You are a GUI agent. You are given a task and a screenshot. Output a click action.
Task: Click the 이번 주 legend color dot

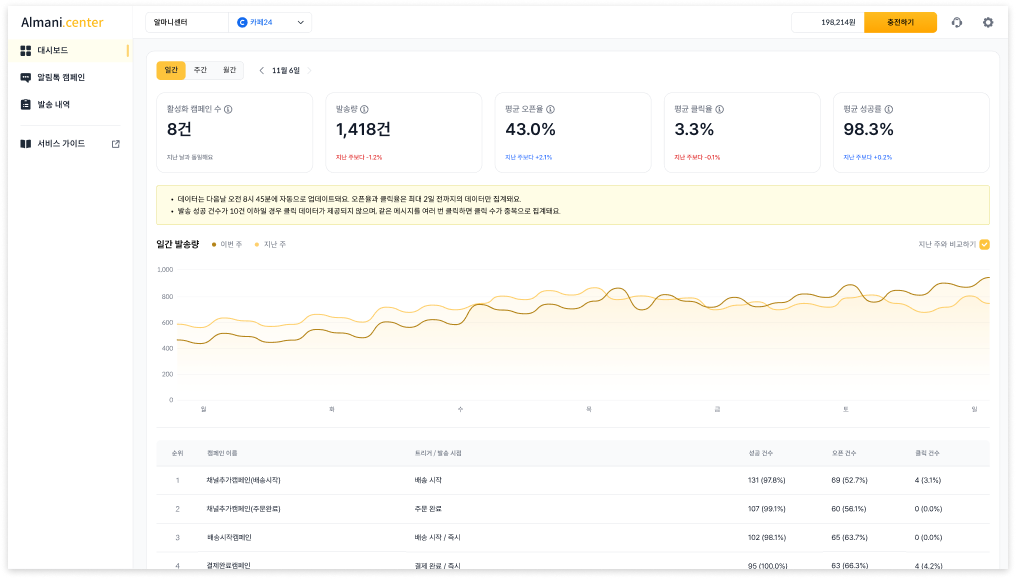point(213,245)
